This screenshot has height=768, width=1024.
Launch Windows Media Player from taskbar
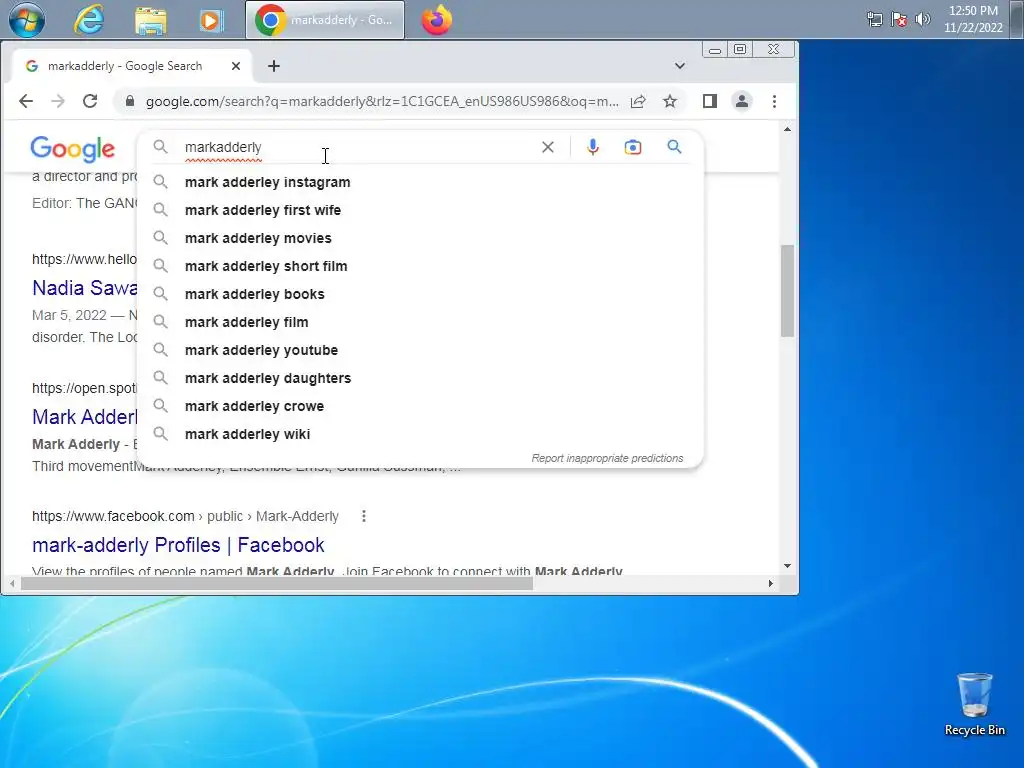(210, 20)
